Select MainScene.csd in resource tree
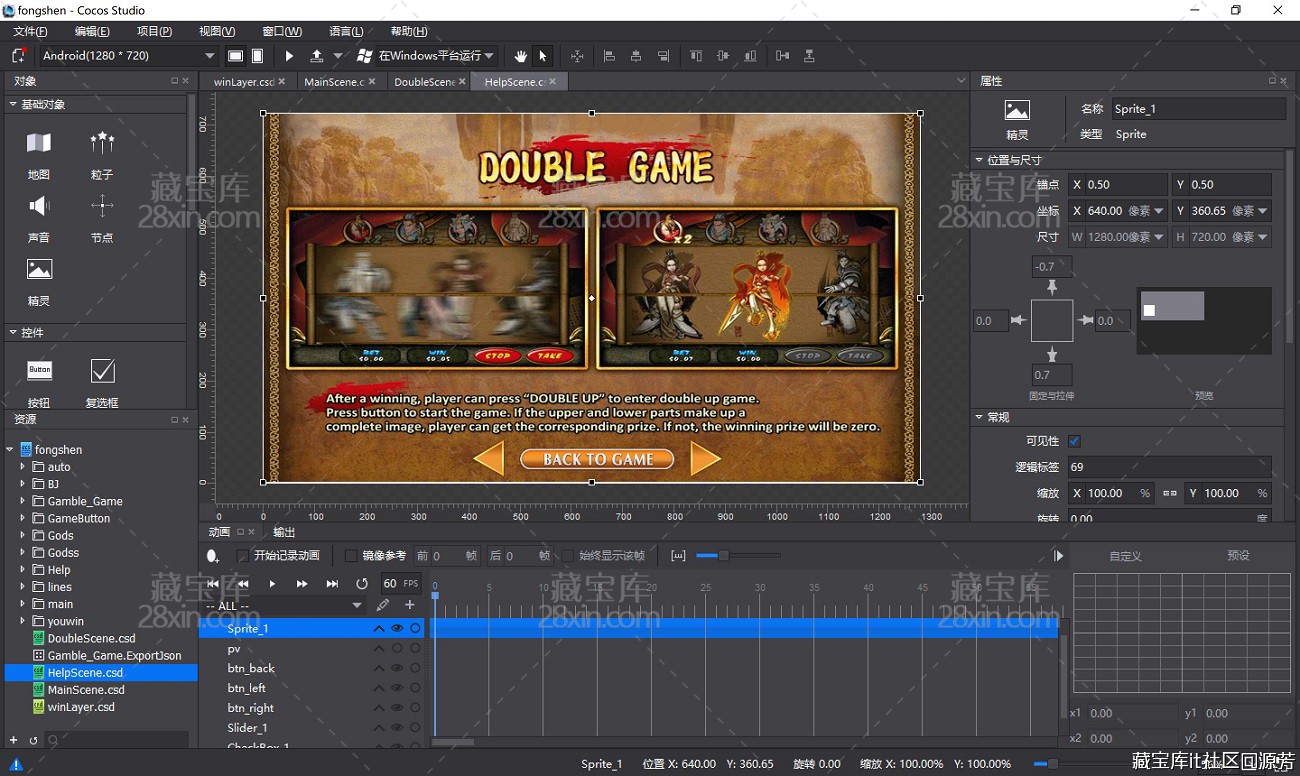 pos(86,690)
